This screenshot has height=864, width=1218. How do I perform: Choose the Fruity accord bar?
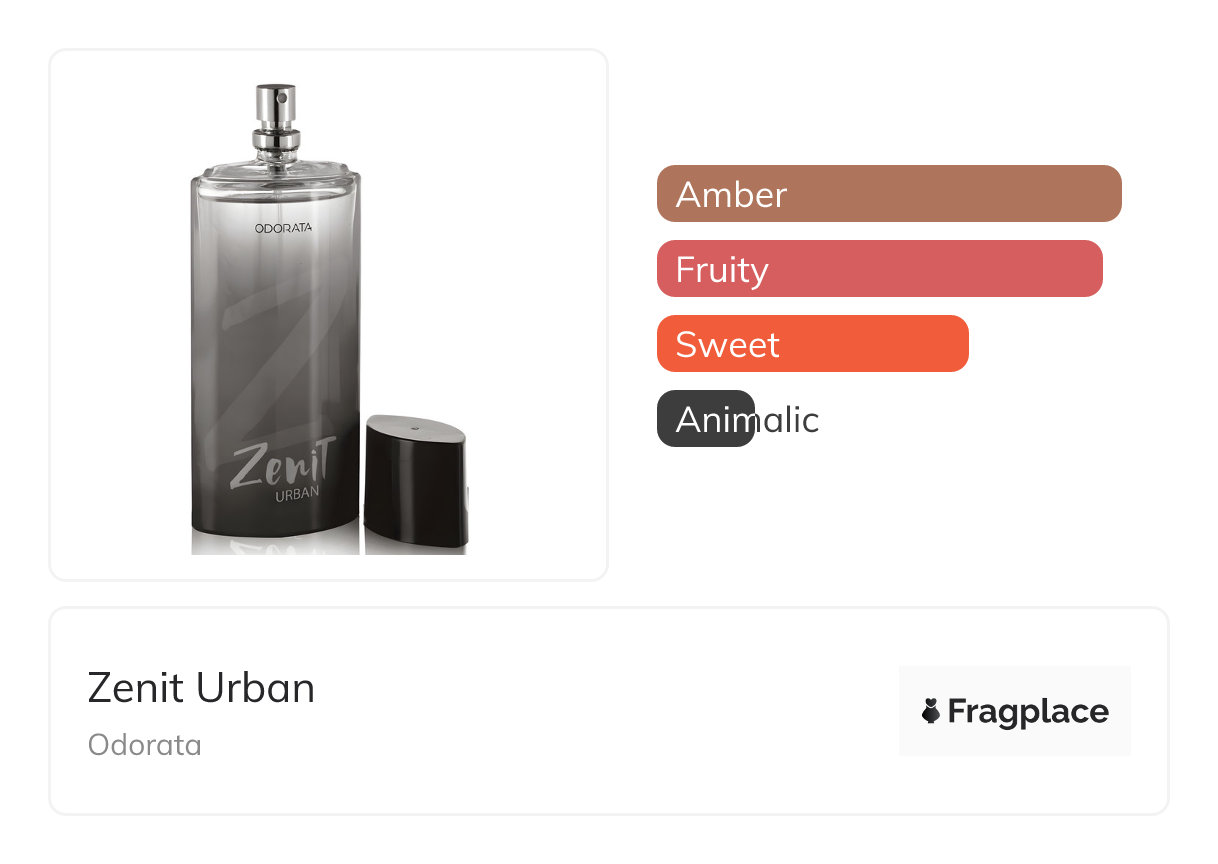point(879,268)
